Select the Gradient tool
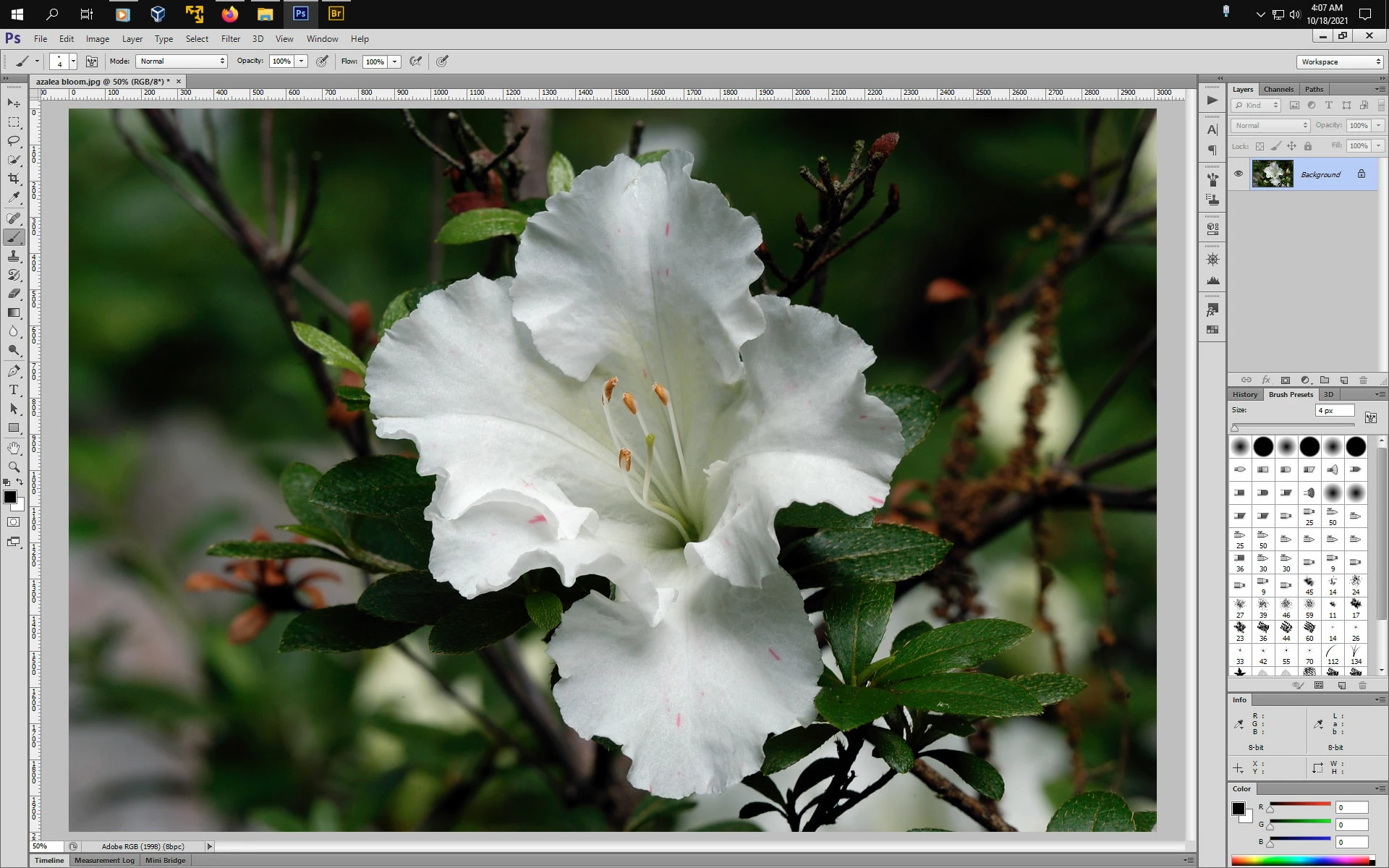 click(x=14, y=312)
